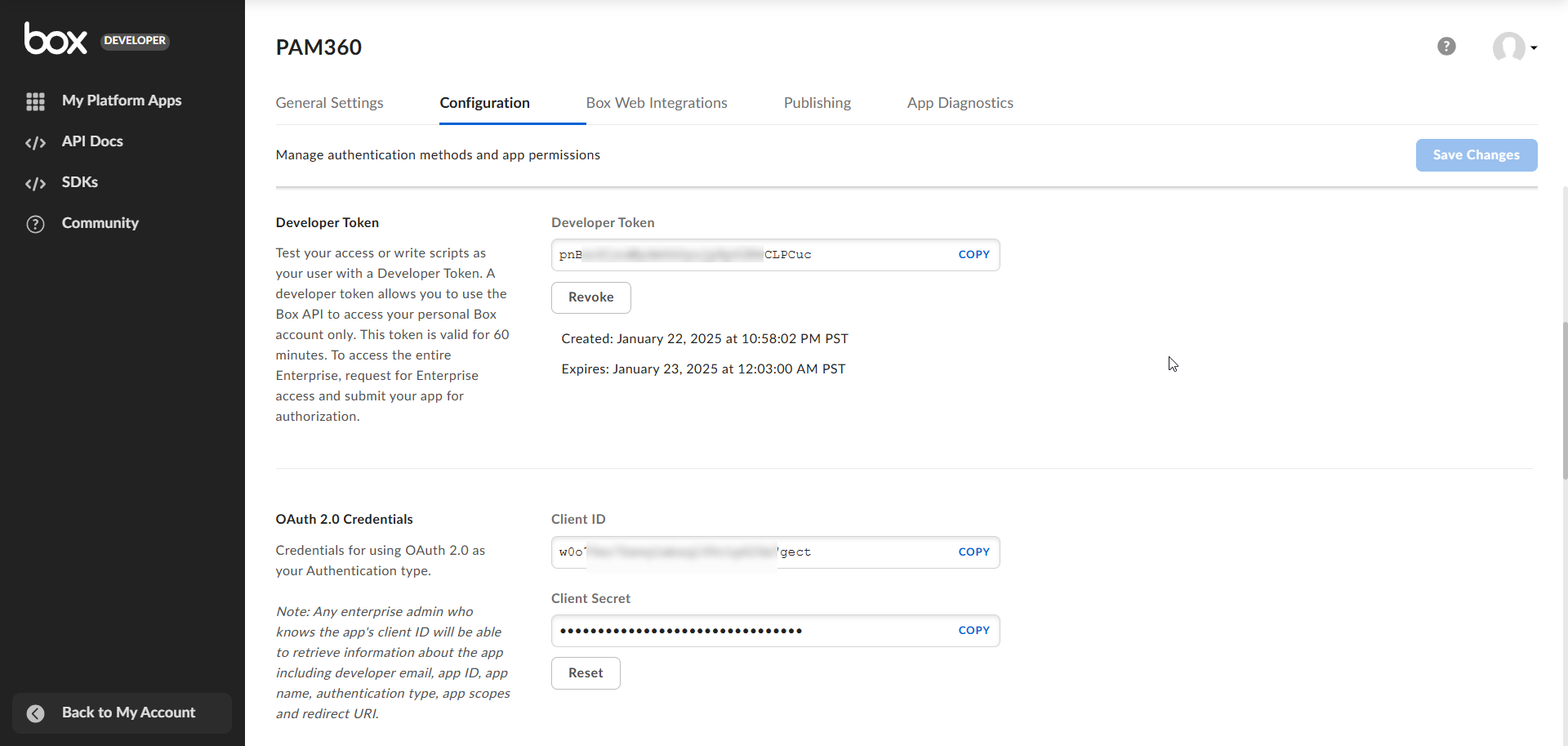Viewport: 1568px width, 746px height.
Task: Click the user avatar icon
Action: pos(1509,47)
